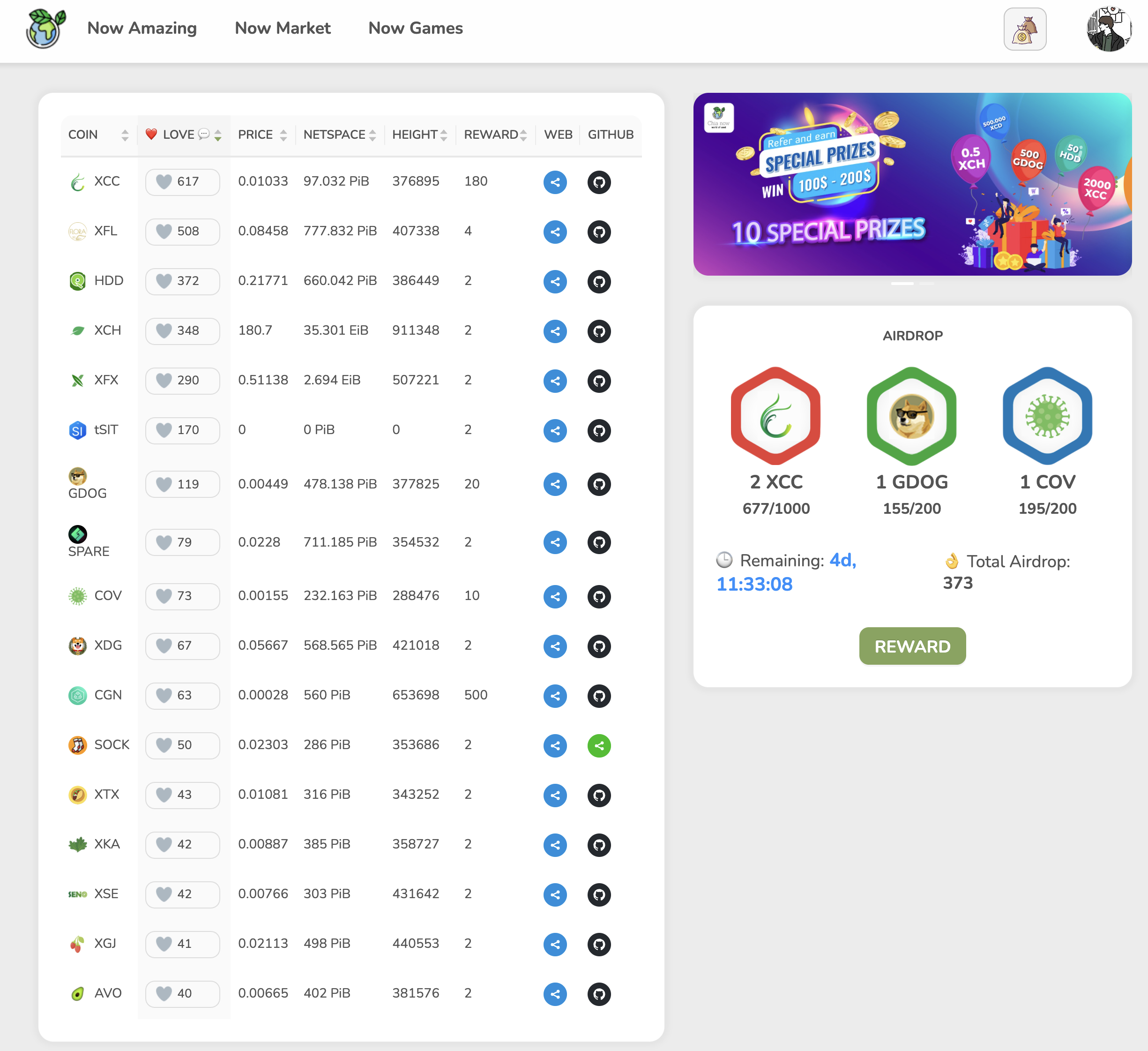Click the earth logo icon
The image size is (1148, 1051).
[x=45, y=29]
